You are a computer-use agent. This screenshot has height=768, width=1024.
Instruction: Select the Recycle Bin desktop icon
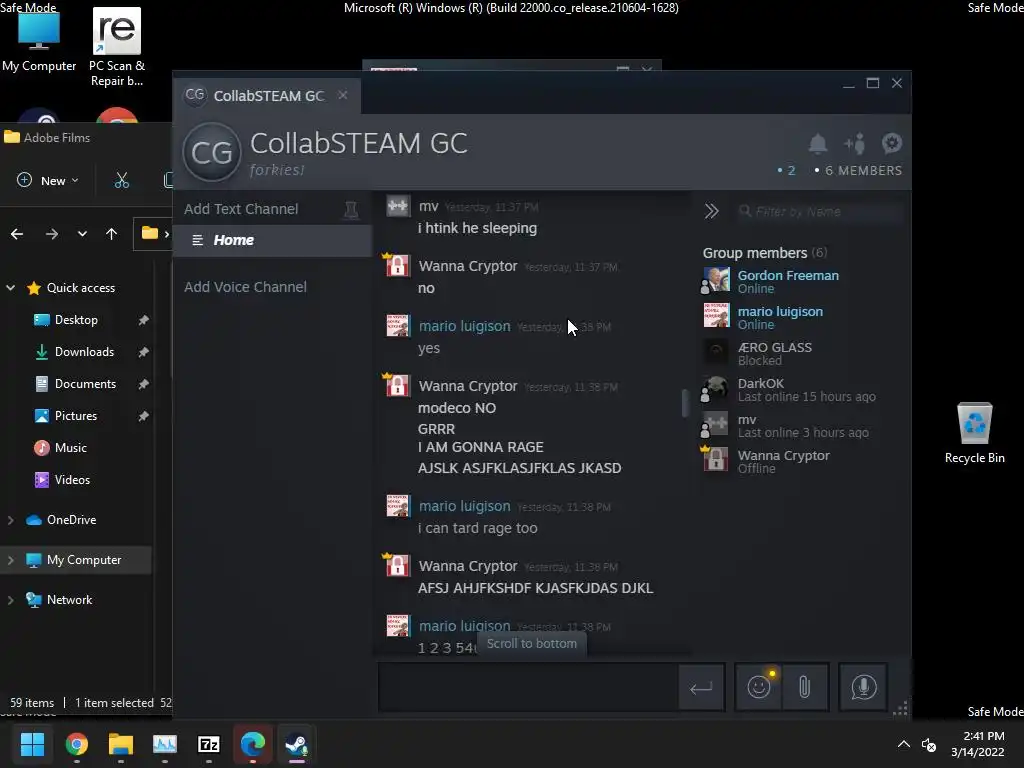click(x=974, y=433)
